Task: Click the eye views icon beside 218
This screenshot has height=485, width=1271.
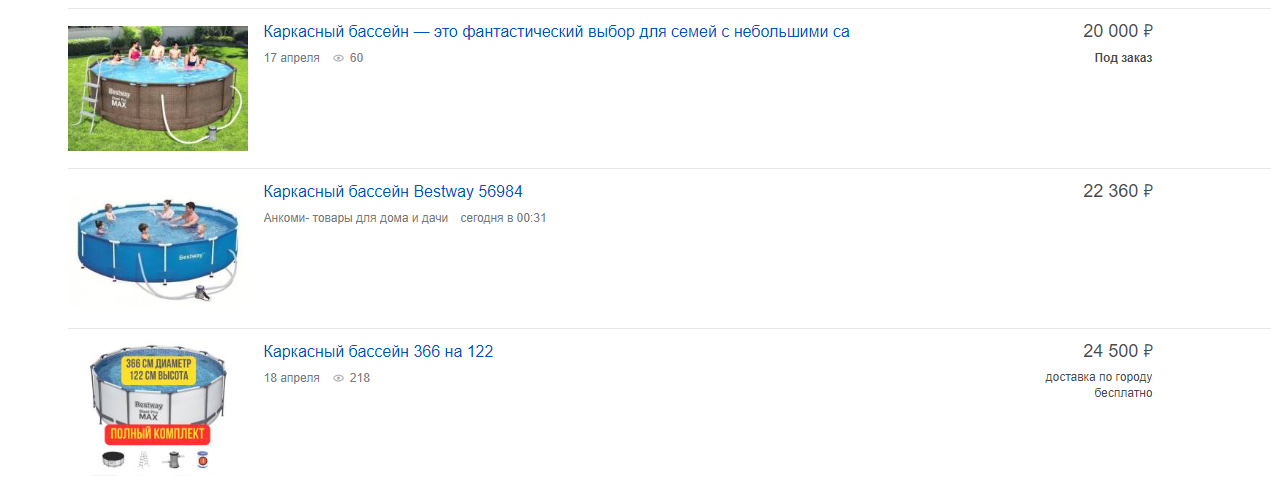Action: coord(338,378)
